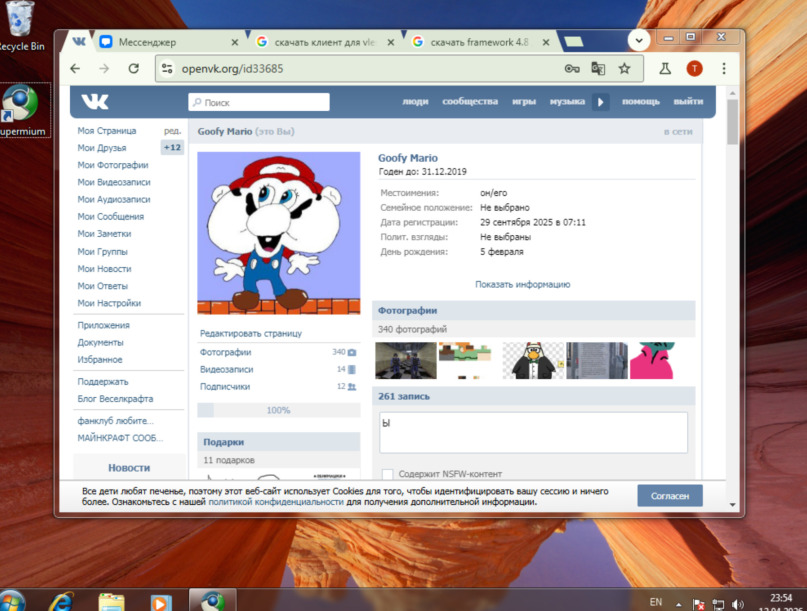Click network icon in system tray

tap(718, 604)
